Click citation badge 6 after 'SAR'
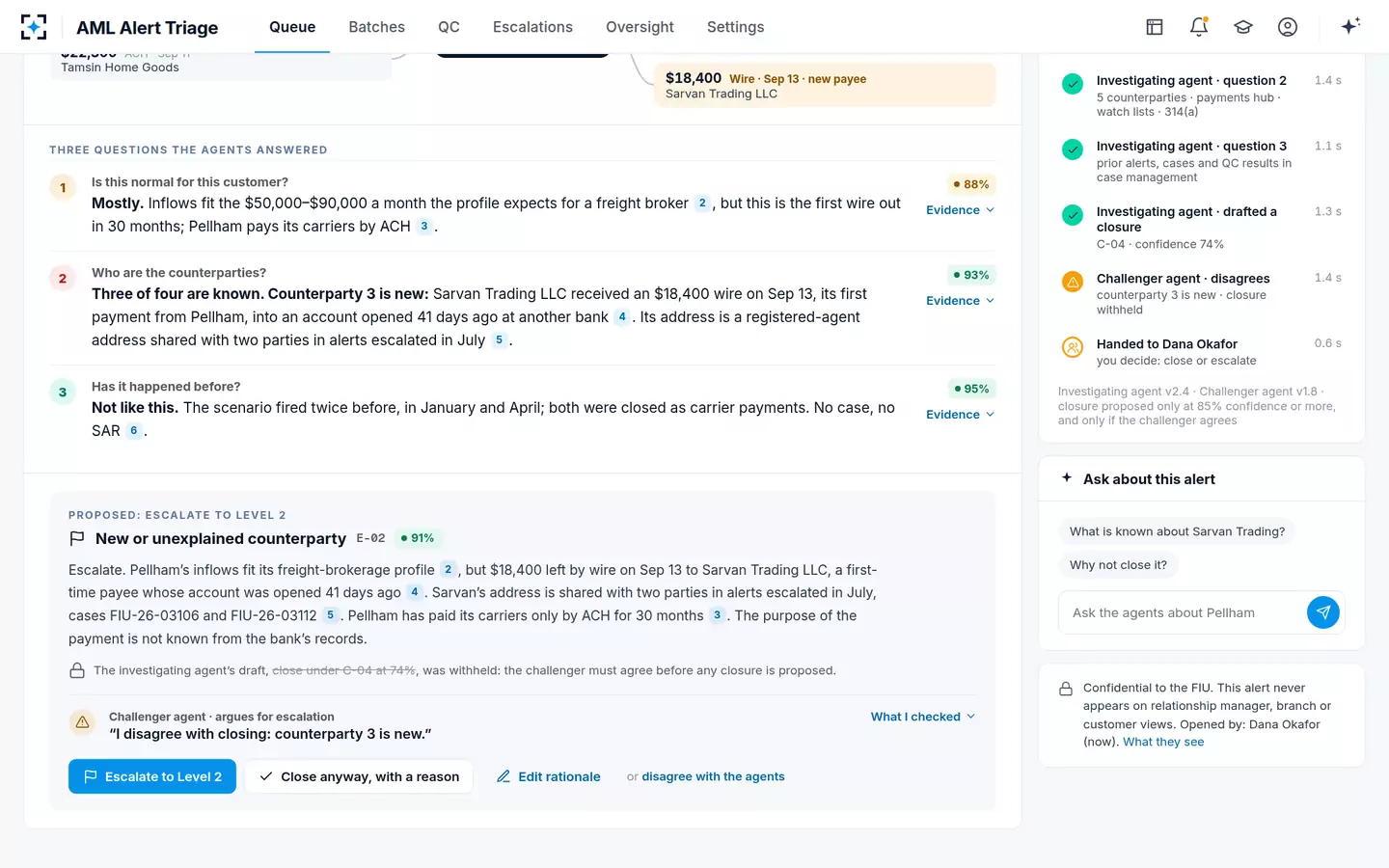Image resolution: width=1389 pixels, height=868 pixels. coord(133,431)
